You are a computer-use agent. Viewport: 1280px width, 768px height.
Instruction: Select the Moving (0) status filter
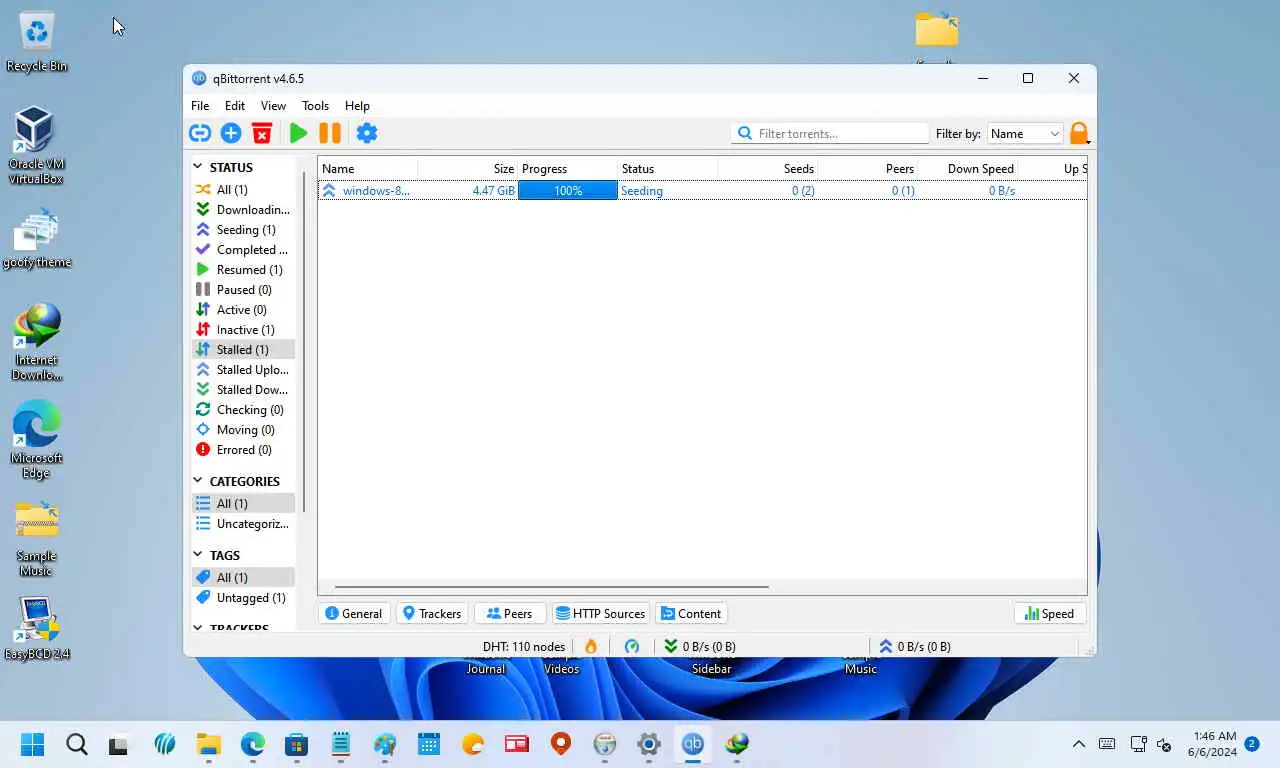coord(243,429)
